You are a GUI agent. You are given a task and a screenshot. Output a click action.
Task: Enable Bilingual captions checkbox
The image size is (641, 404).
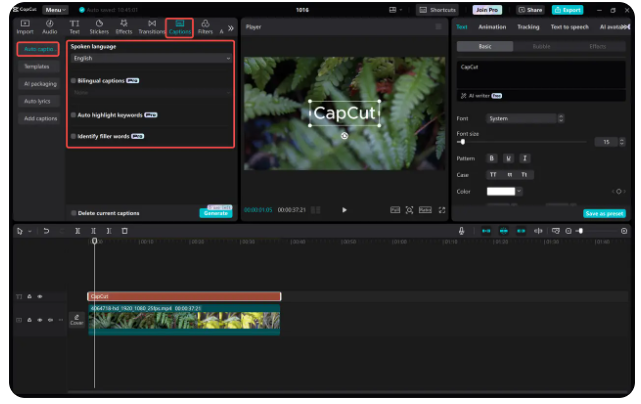(73, 80)
